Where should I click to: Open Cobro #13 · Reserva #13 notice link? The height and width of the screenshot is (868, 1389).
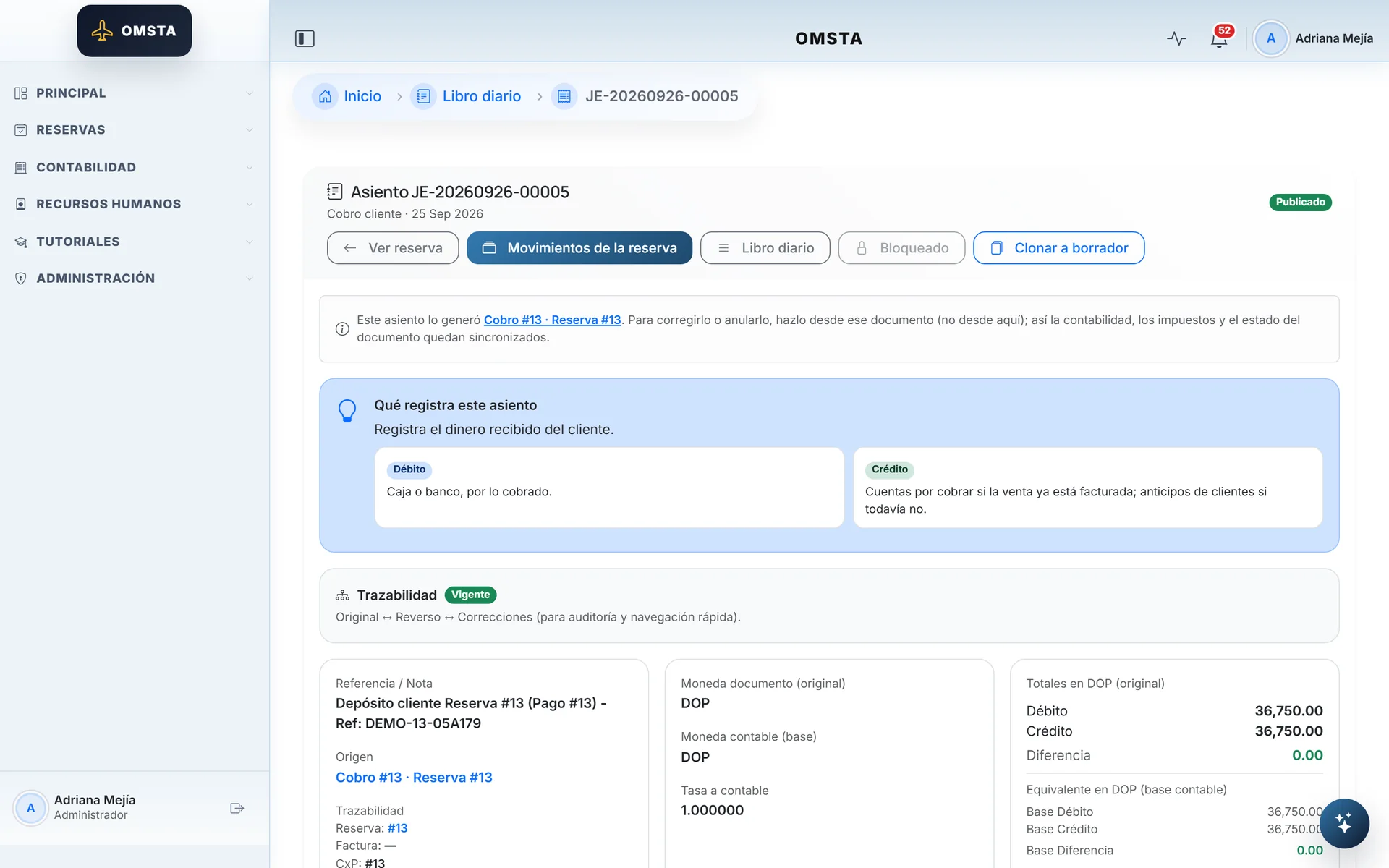[552, 320]
